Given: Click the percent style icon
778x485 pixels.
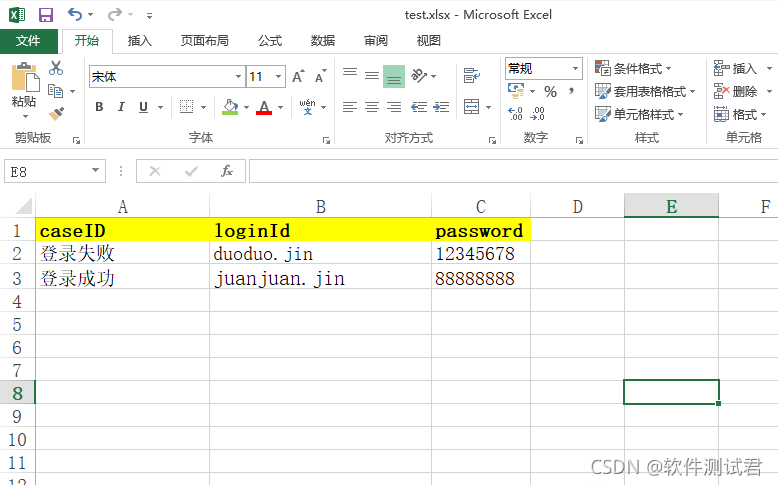Looking at the screenshot, I should click(x=550, y=91).
